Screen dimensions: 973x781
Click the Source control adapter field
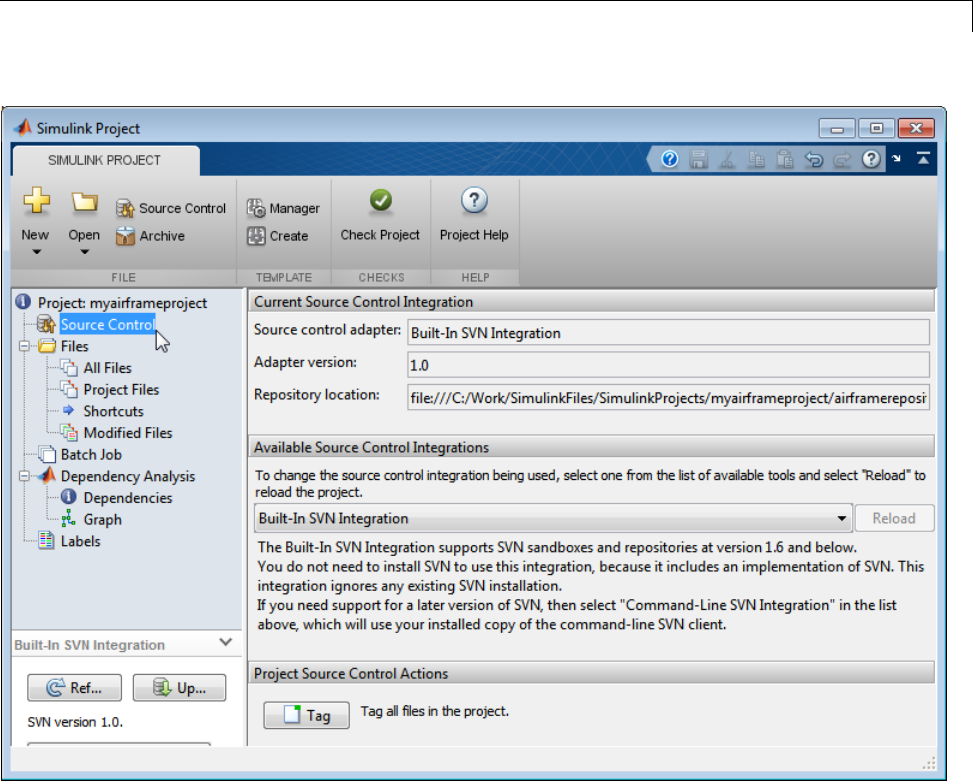pyautogui.click(x=668, y=332)
